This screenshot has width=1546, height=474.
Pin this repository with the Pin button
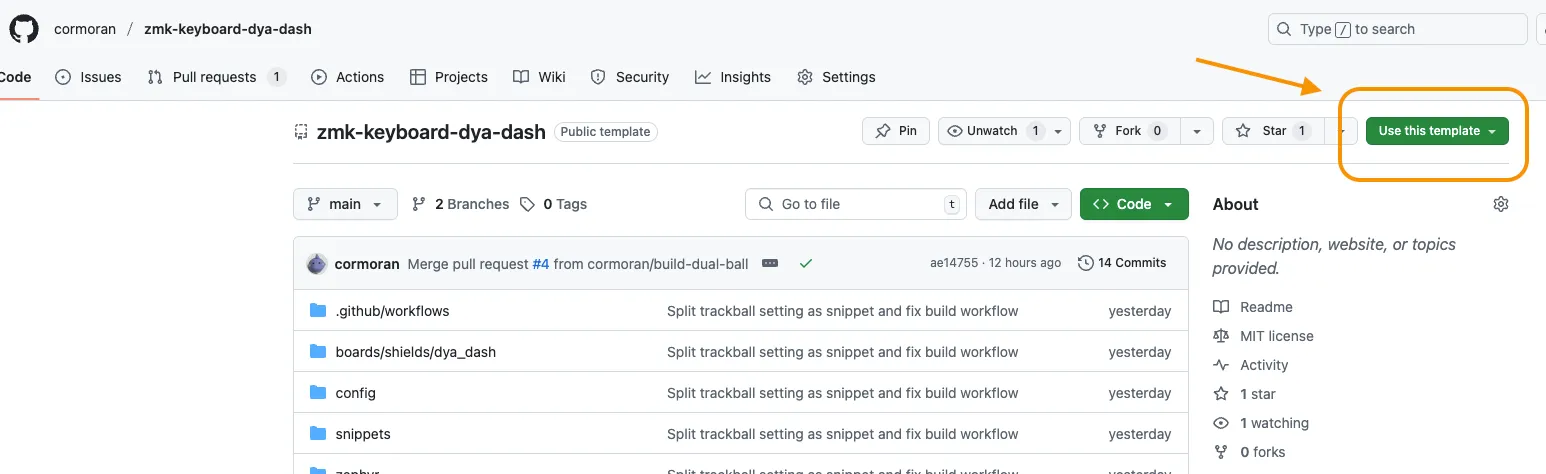tap(896, 131)
